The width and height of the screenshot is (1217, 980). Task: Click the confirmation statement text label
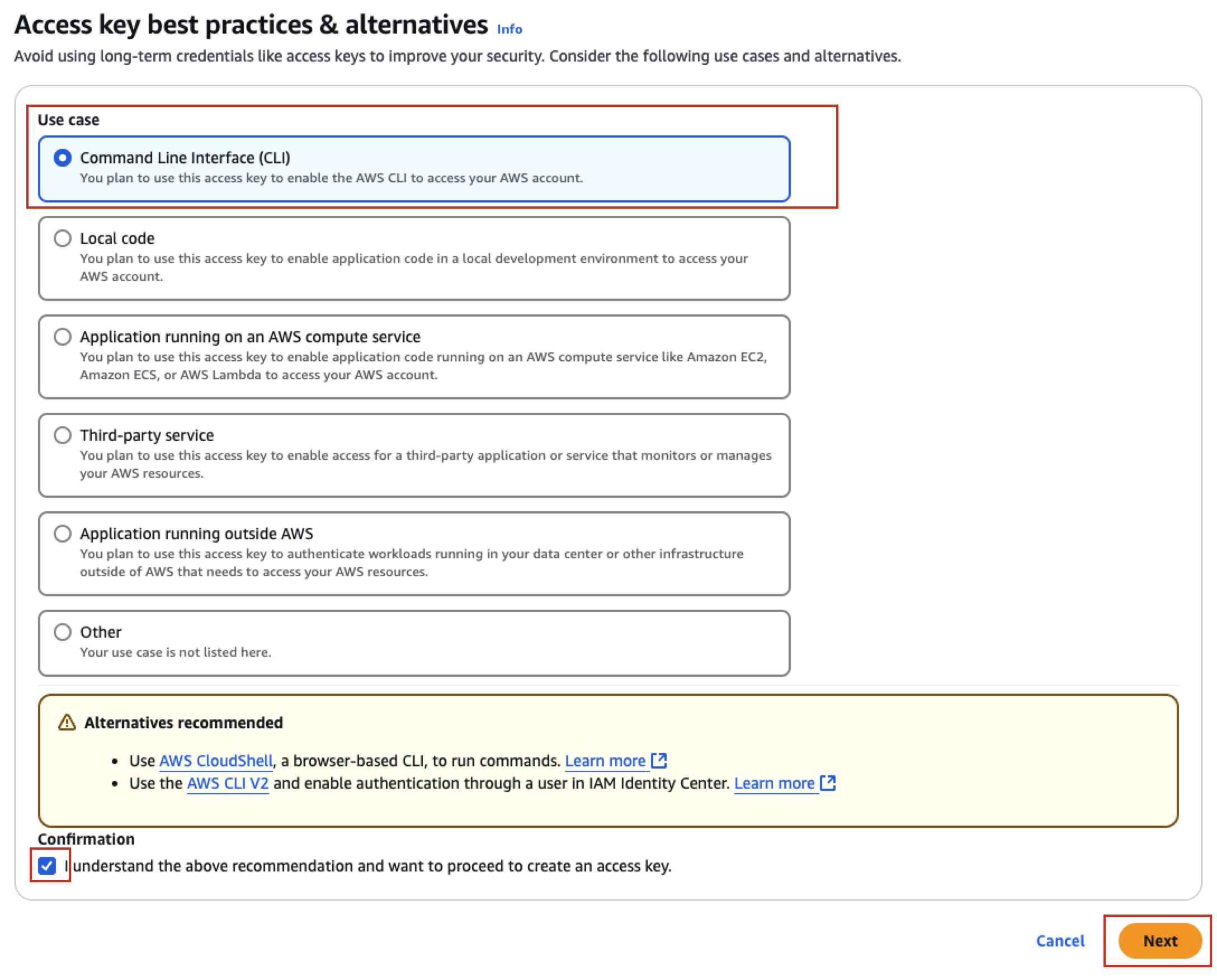click(x=372, y=866)
